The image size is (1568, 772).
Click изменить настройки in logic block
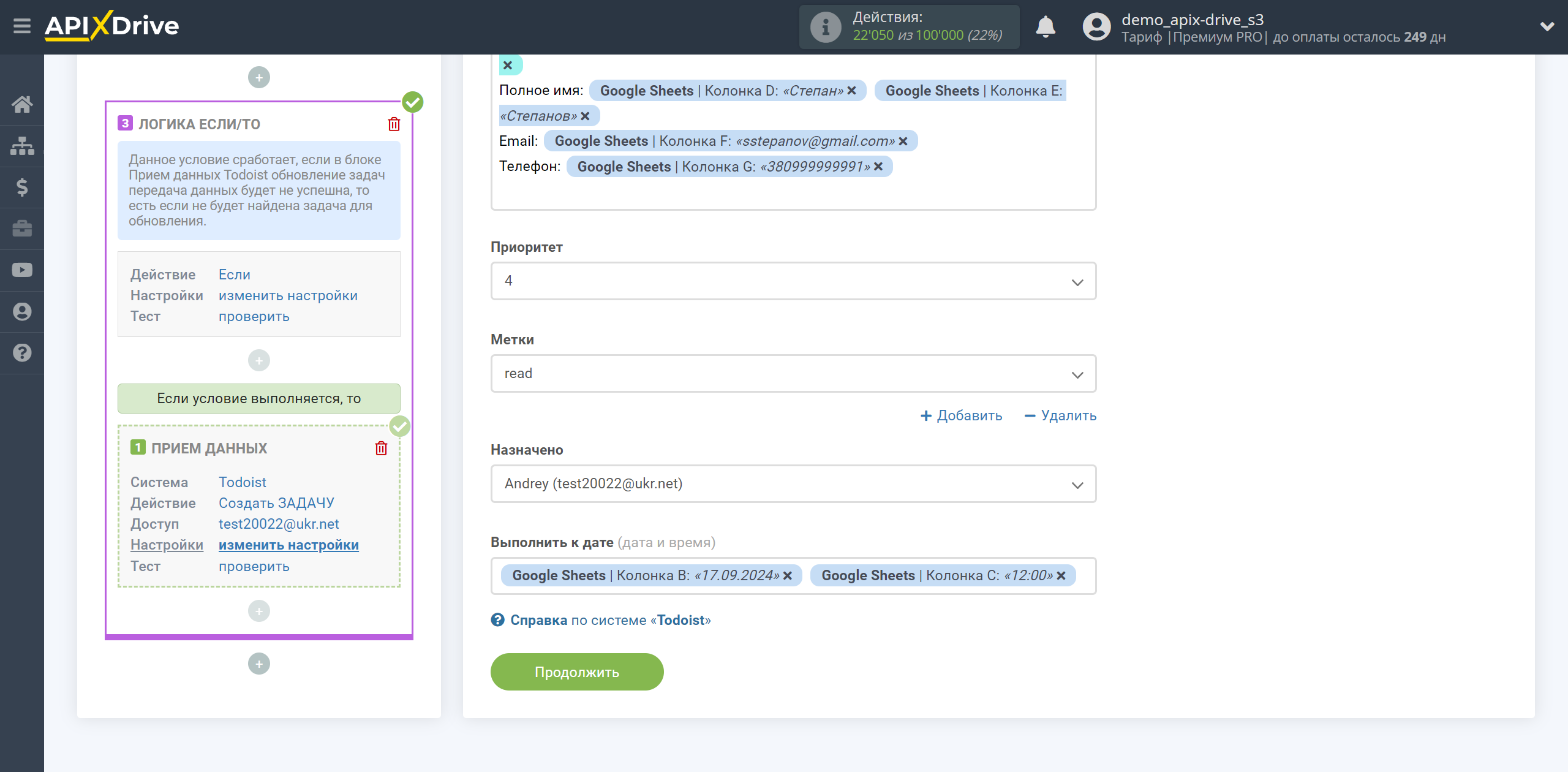click(288, 295)
